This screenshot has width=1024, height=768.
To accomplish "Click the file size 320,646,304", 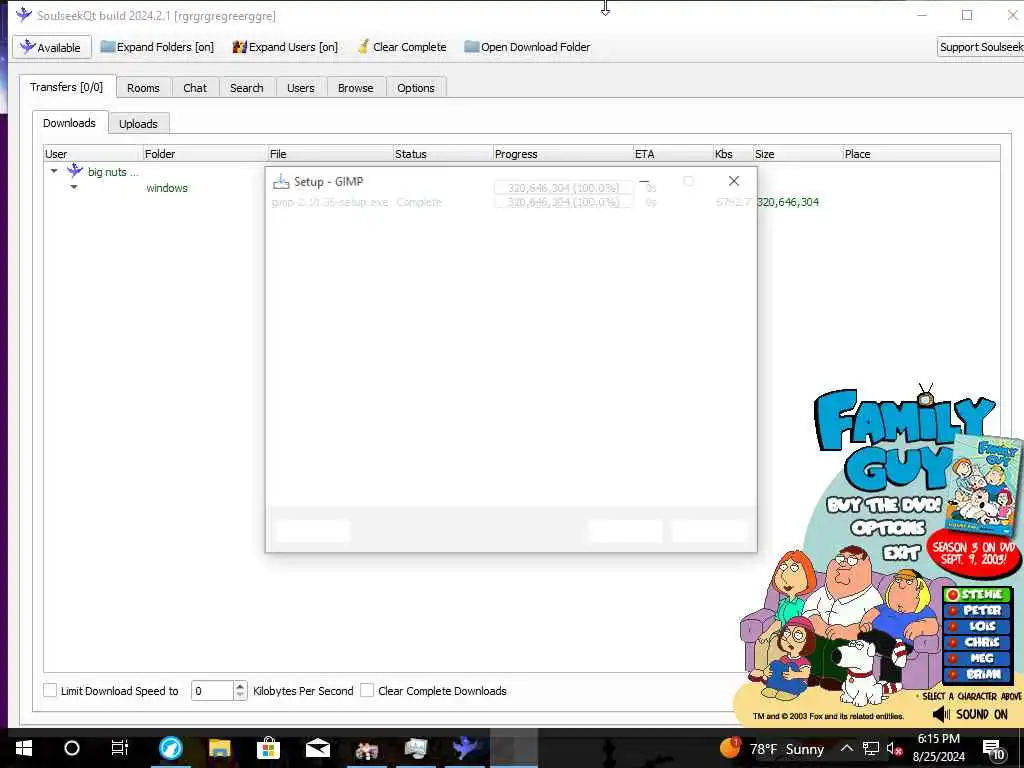I will [x=788, y=202].
